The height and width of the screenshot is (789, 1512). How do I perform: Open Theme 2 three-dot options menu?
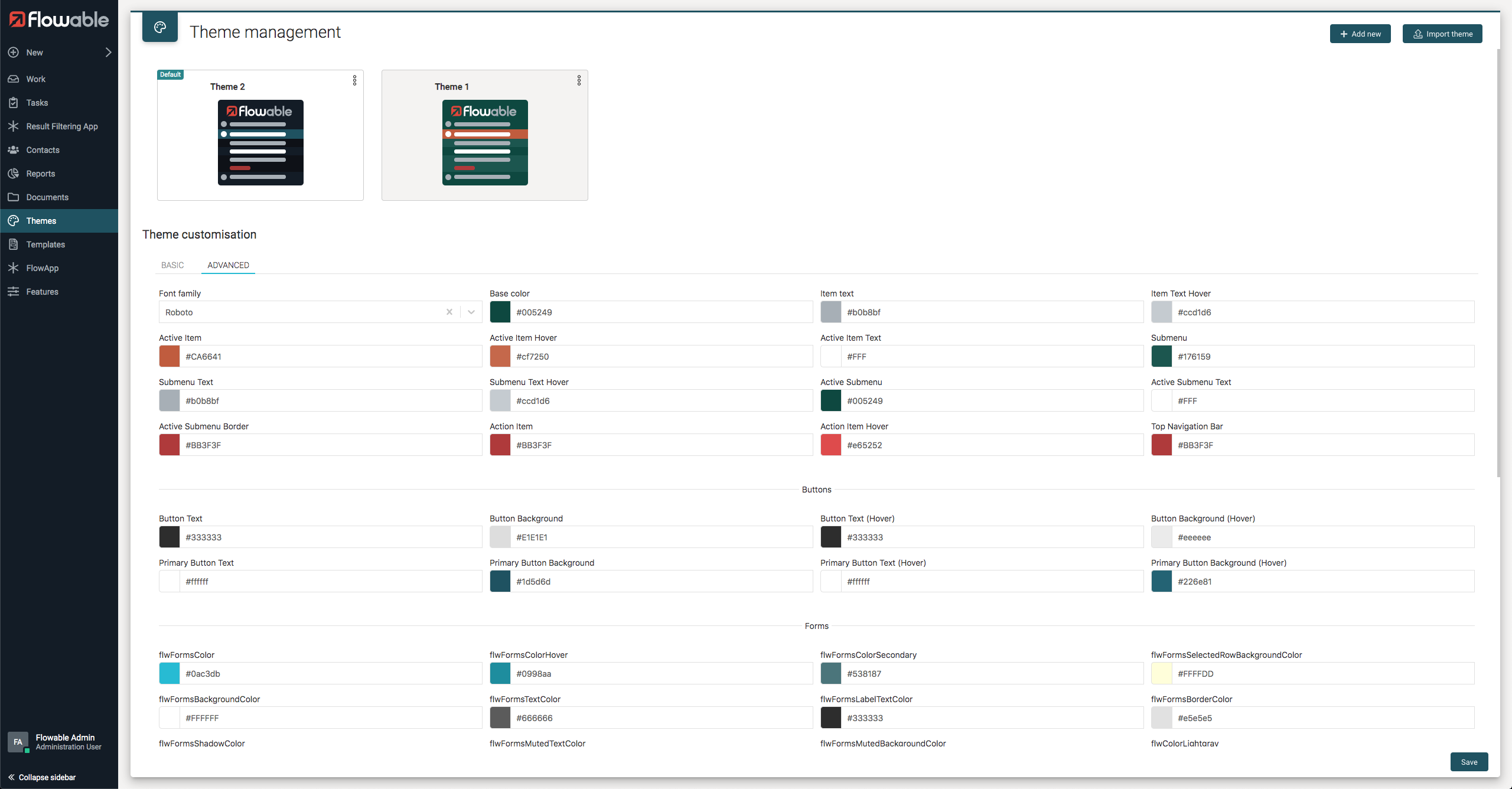354,80
